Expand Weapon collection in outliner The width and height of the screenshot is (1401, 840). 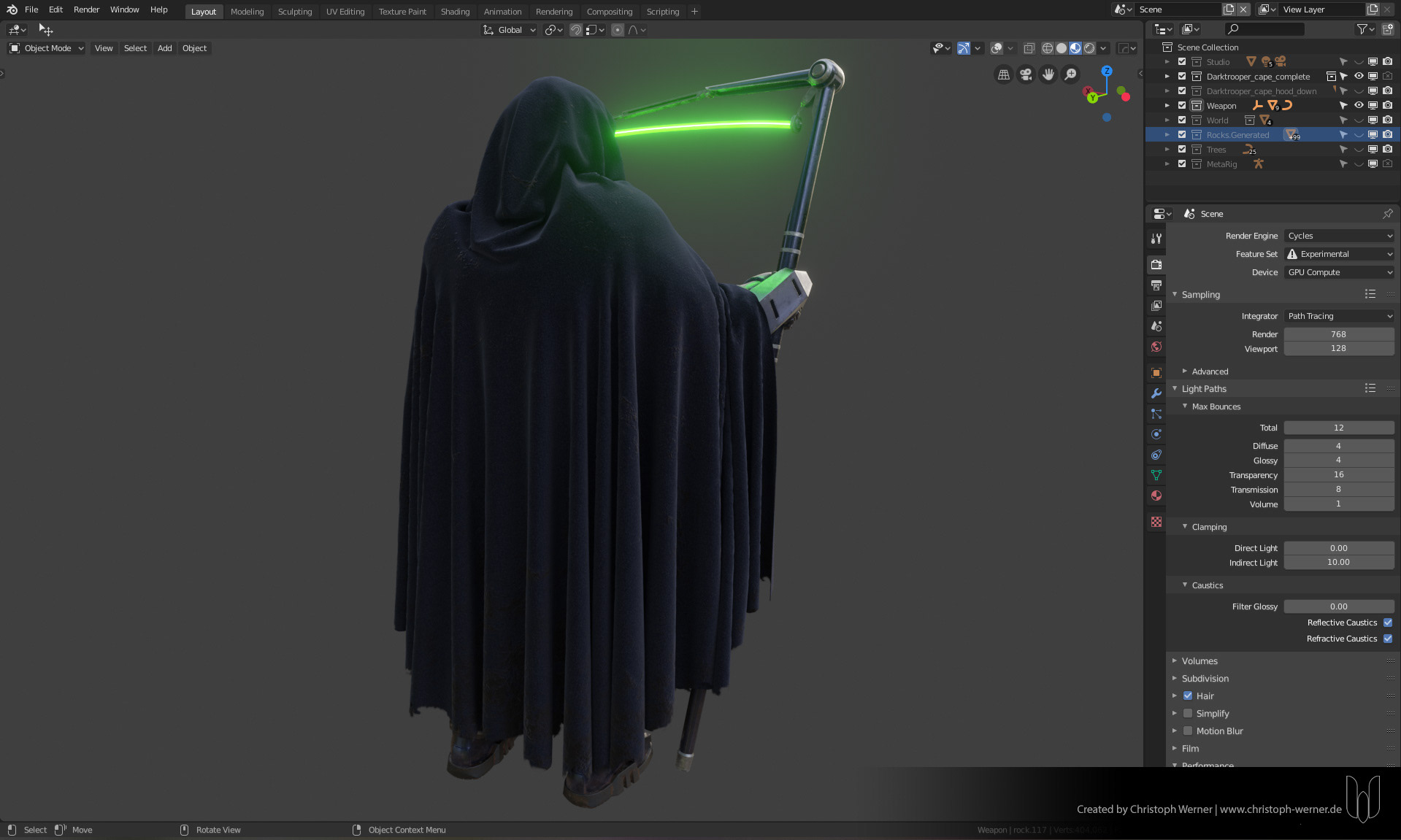coord(1167,106)
